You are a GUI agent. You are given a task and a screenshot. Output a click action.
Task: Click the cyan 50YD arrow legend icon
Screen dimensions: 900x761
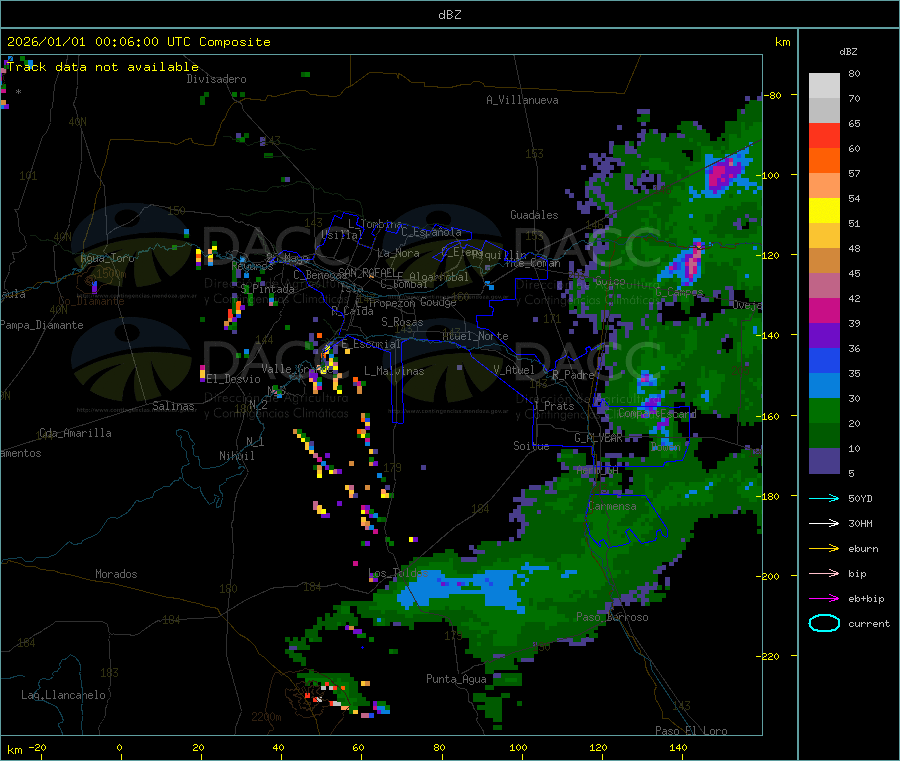point(824,498)
